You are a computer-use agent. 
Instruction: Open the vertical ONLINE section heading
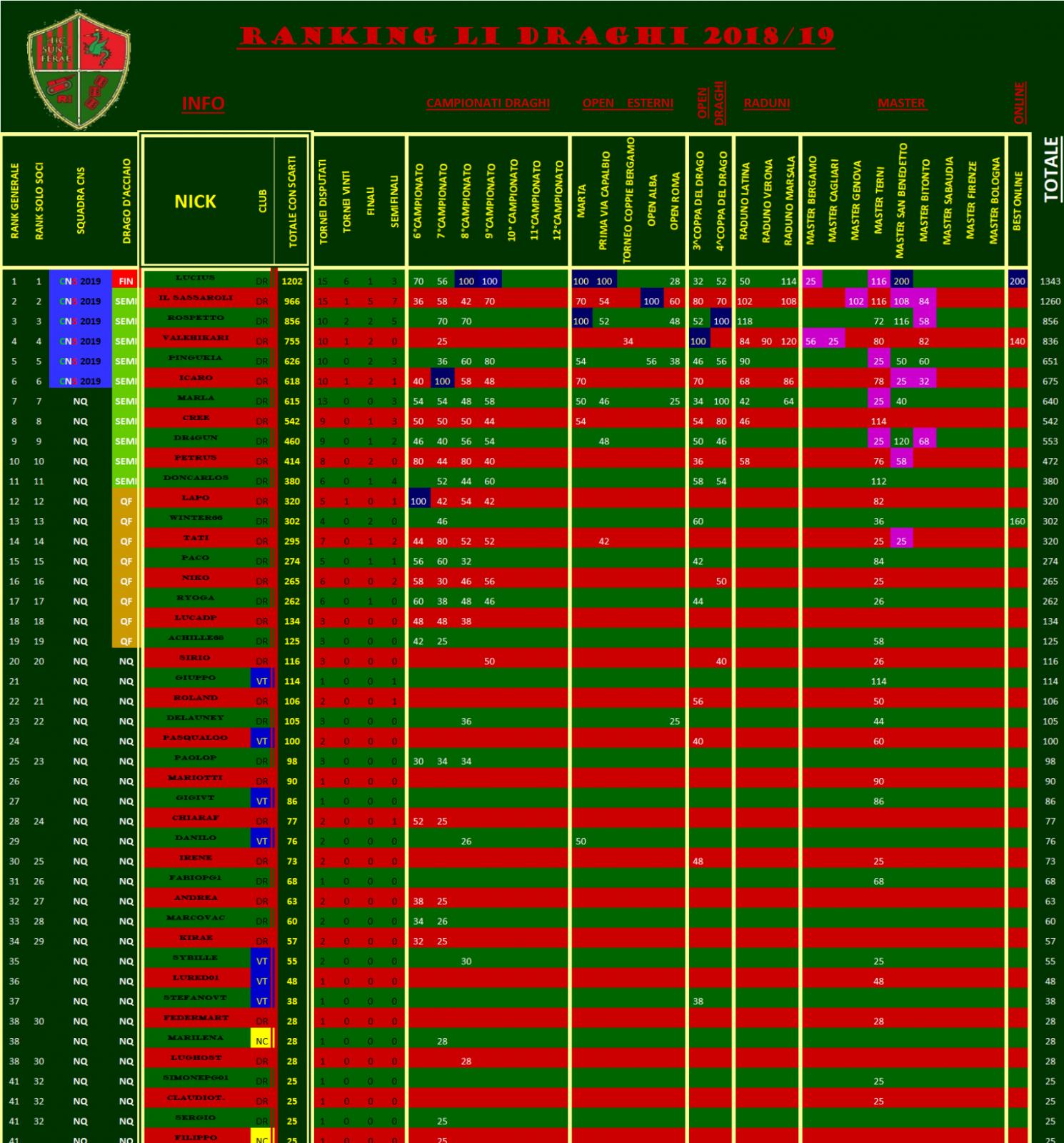[1019, 103]
